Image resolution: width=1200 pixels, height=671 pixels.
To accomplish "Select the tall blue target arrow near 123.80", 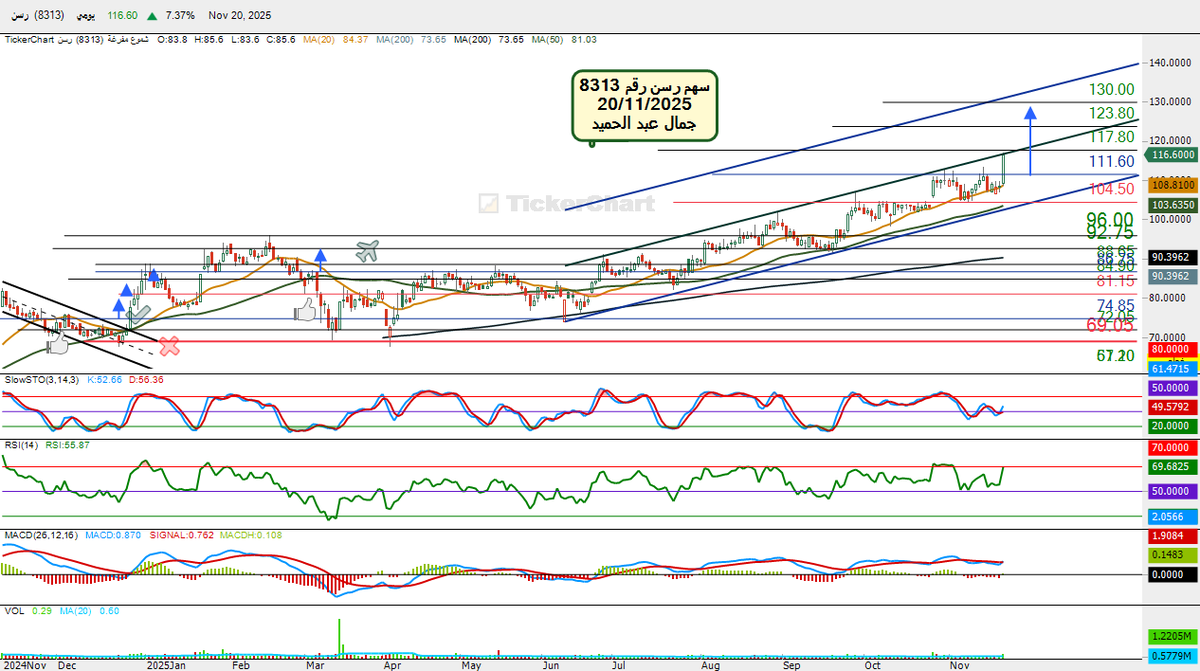I will tap(1031, 143).
